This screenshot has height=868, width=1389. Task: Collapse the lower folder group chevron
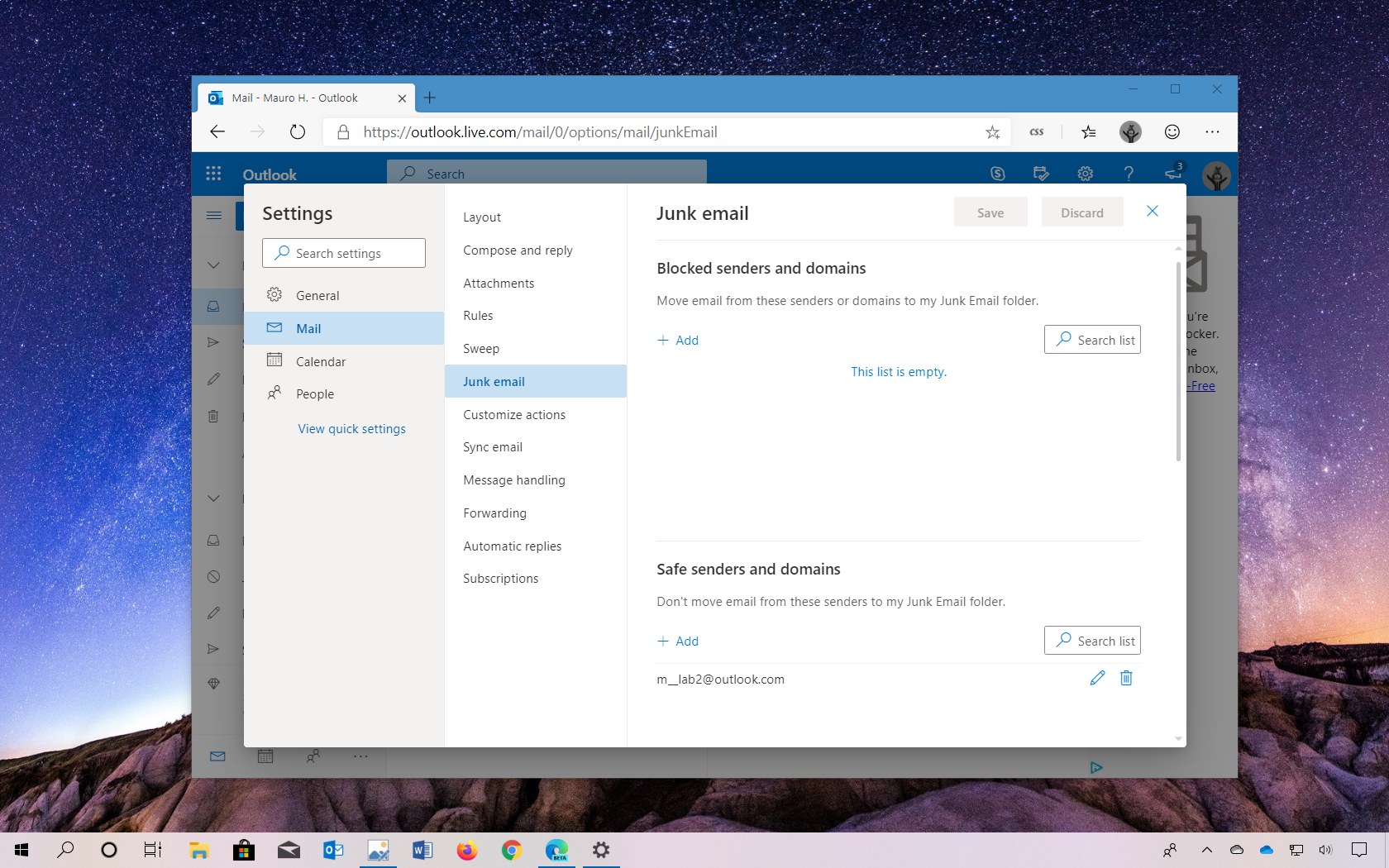(x=213, y=498)
